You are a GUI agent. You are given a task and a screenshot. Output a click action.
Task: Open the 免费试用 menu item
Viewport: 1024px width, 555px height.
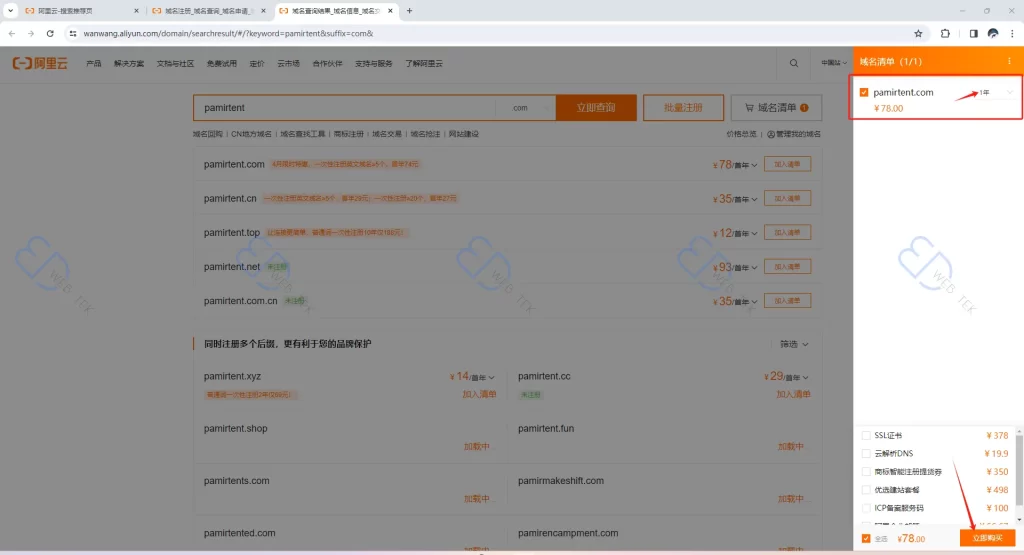[x=221, y=63]
